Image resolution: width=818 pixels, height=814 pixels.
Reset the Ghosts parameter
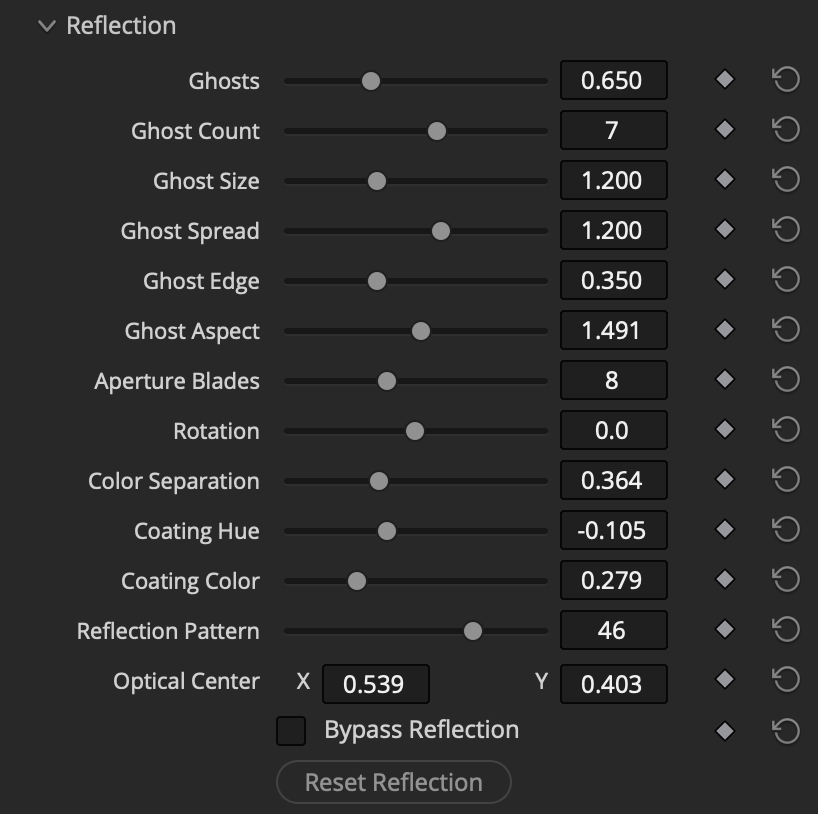click(786, 80)
